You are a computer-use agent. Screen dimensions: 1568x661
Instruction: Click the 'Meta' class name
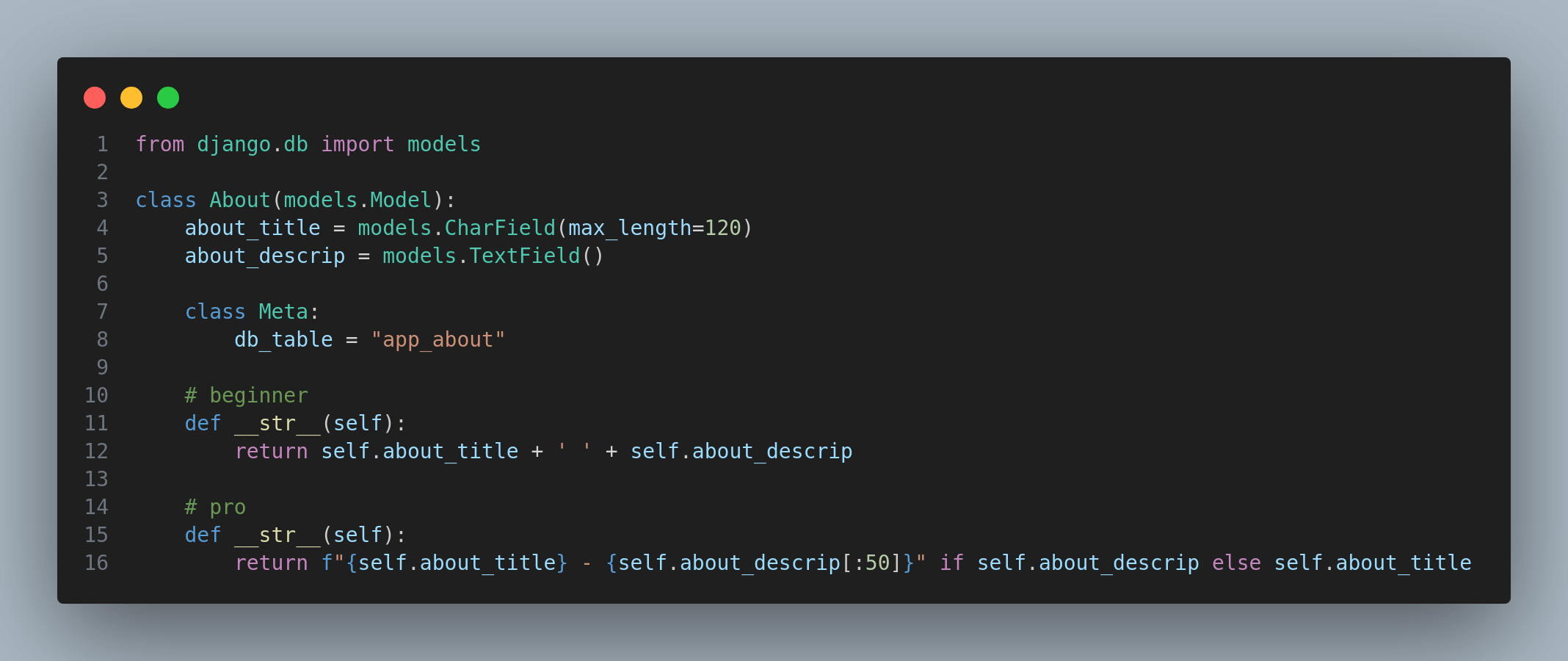point(283,311)
